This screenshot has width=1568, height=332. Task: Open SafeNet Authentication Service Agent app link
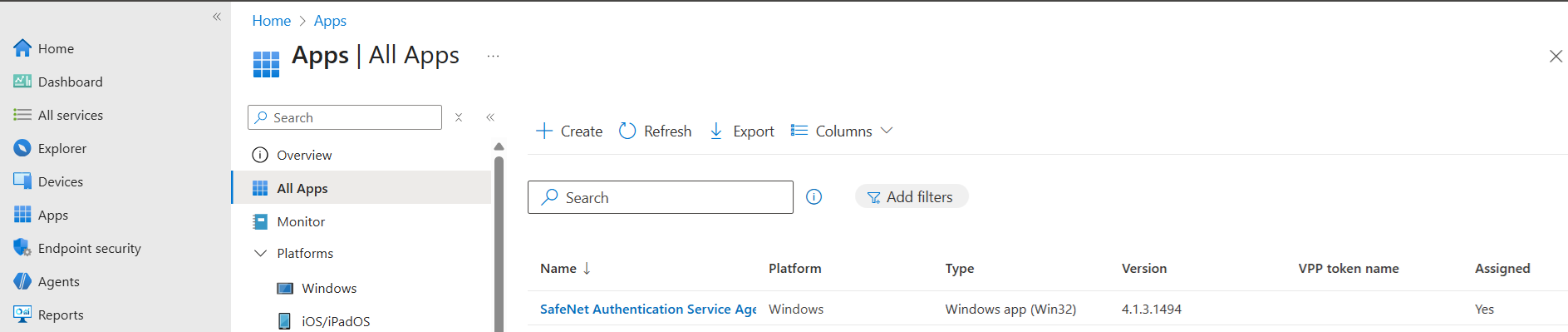pyautogui.click(x=648, y=309)
